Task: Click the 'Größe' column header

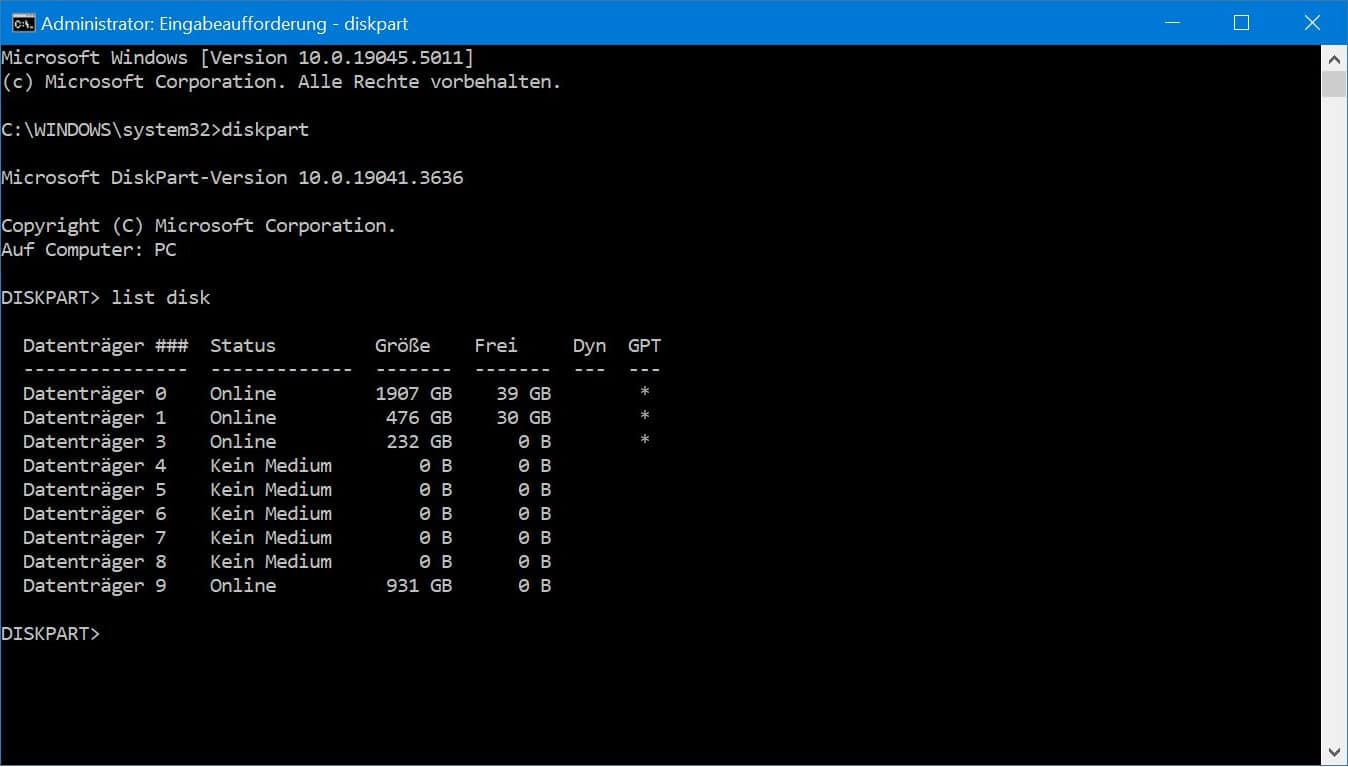Action: click(x=403, y=346)
